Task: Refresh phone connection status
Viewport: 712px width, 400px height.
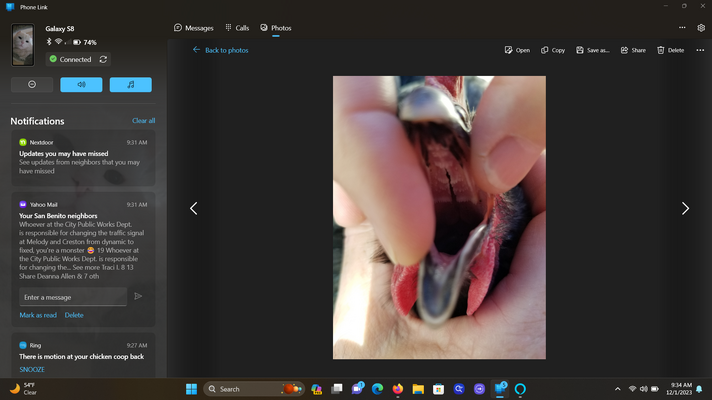Action: click(x=103, y=59)
